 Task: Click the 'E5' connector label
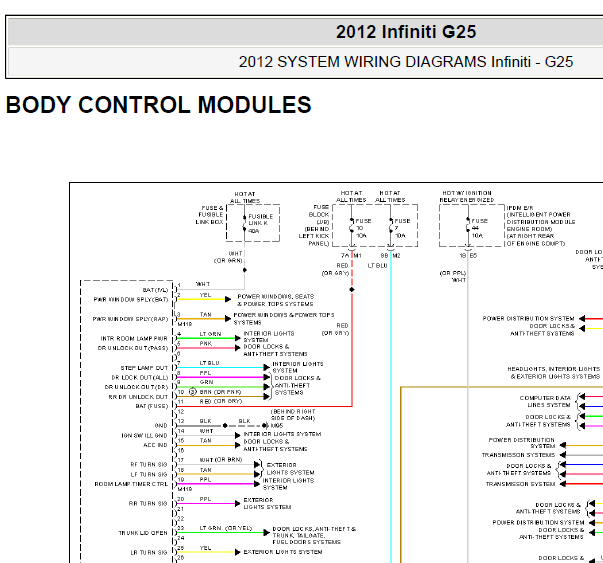click(x=473, y=256)
